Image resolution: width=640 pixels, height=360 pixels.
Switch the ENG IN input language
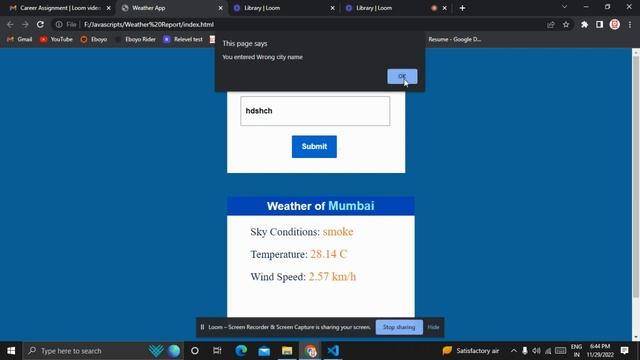click(x=576, y=351)
